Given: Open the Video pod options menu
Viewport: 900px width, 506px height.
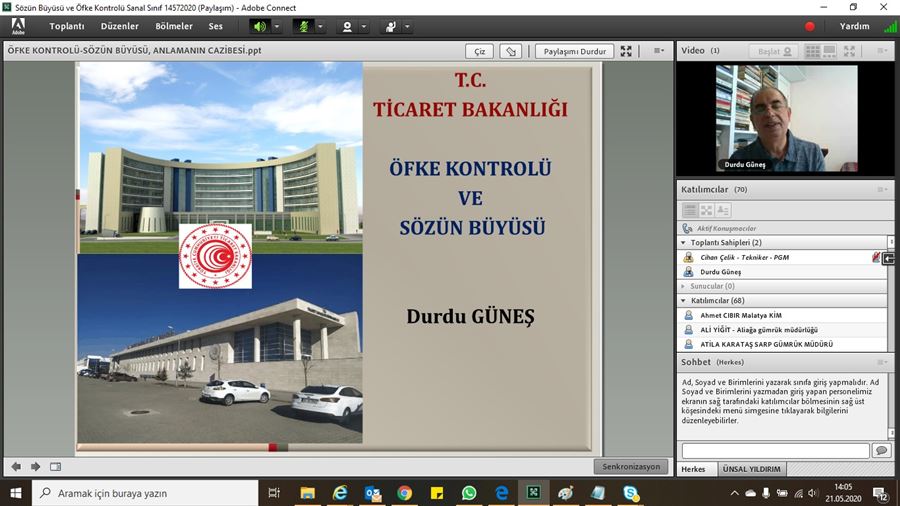Looking at the screenshot, I should (x=882, y=51).
